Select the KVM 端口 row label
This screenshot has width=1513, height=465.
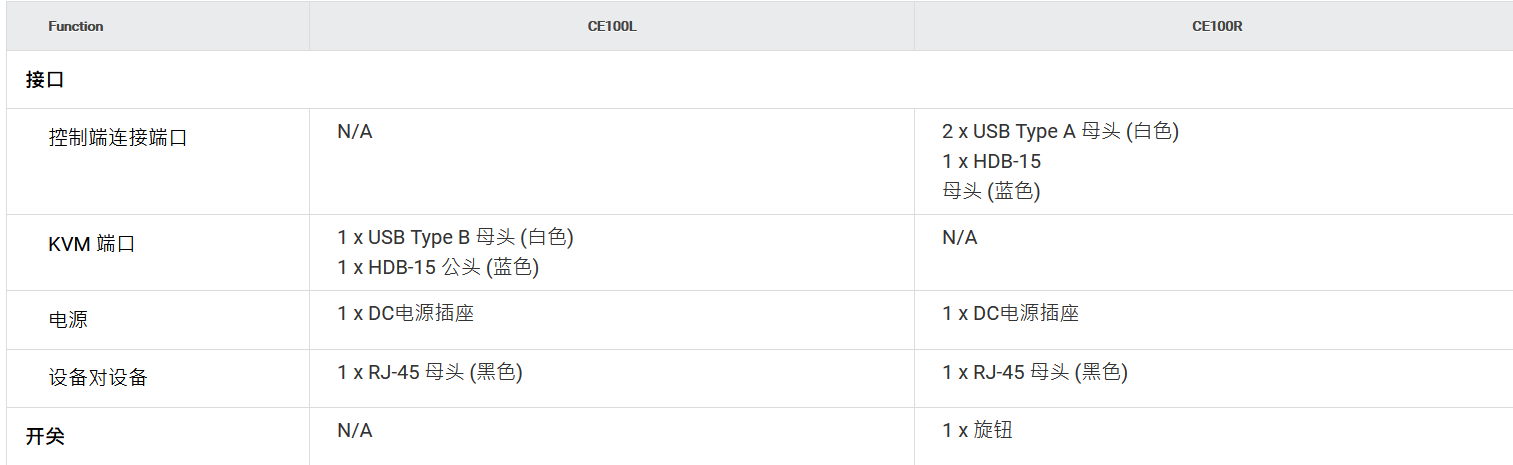pyautogui.click(x=91, y=244)
